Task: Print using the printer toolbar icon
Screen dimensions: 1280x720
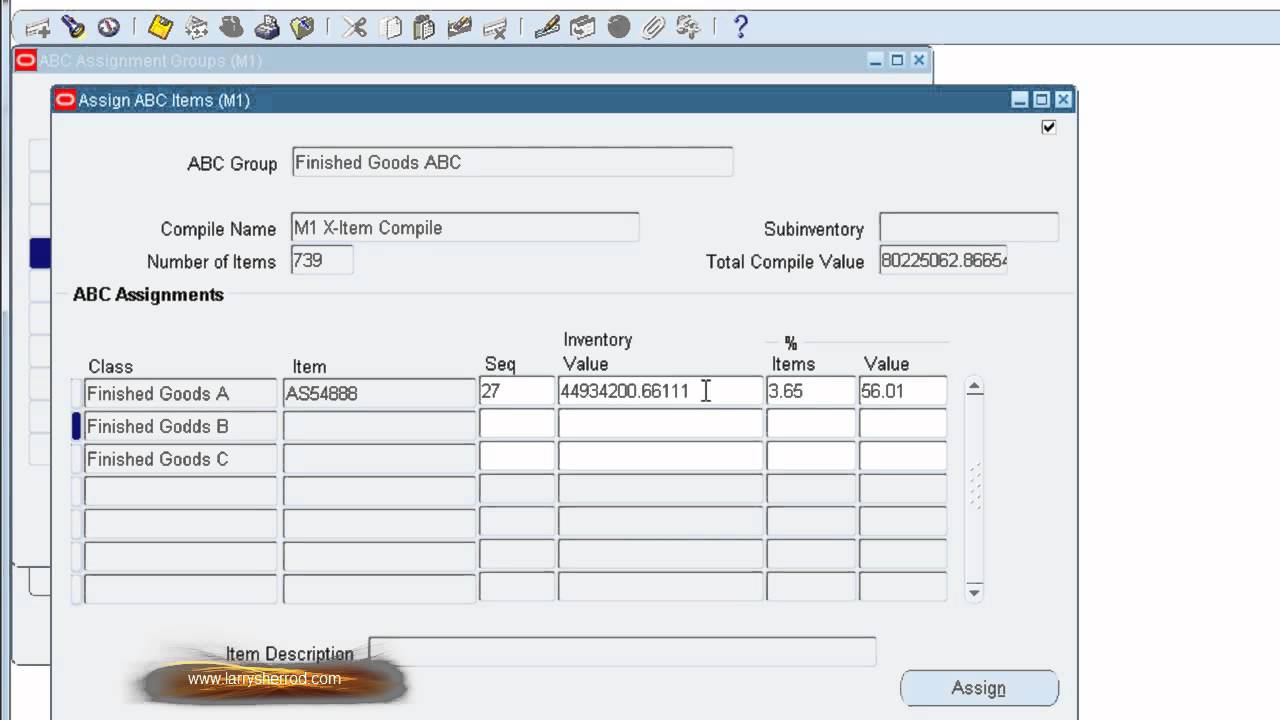Action: [266, 27]
